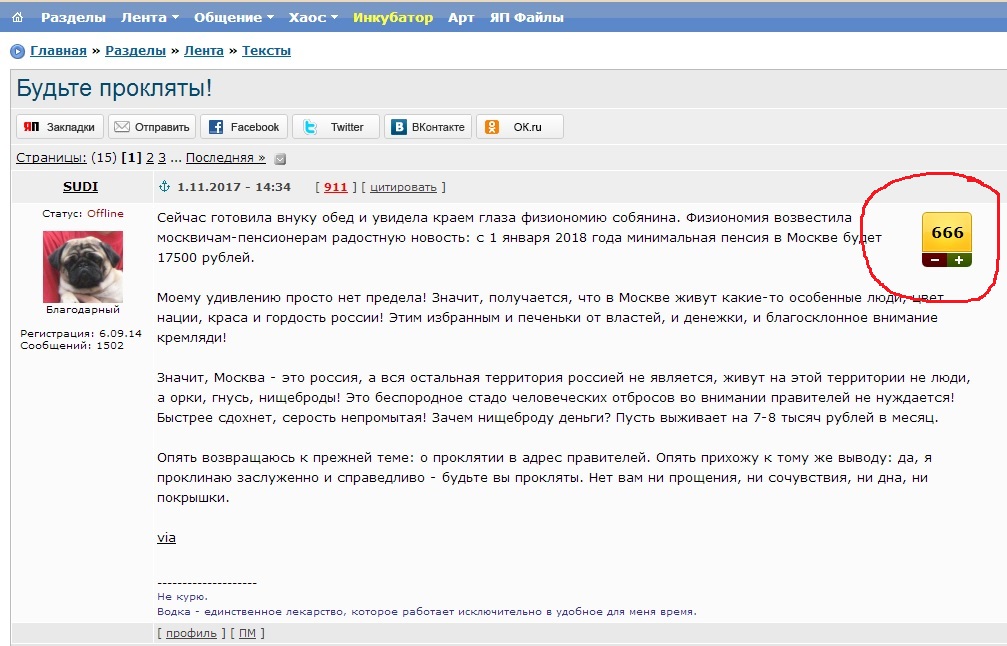Expand the Хаос menu
Screen dimensions: 1007x646
coord(313,17)
